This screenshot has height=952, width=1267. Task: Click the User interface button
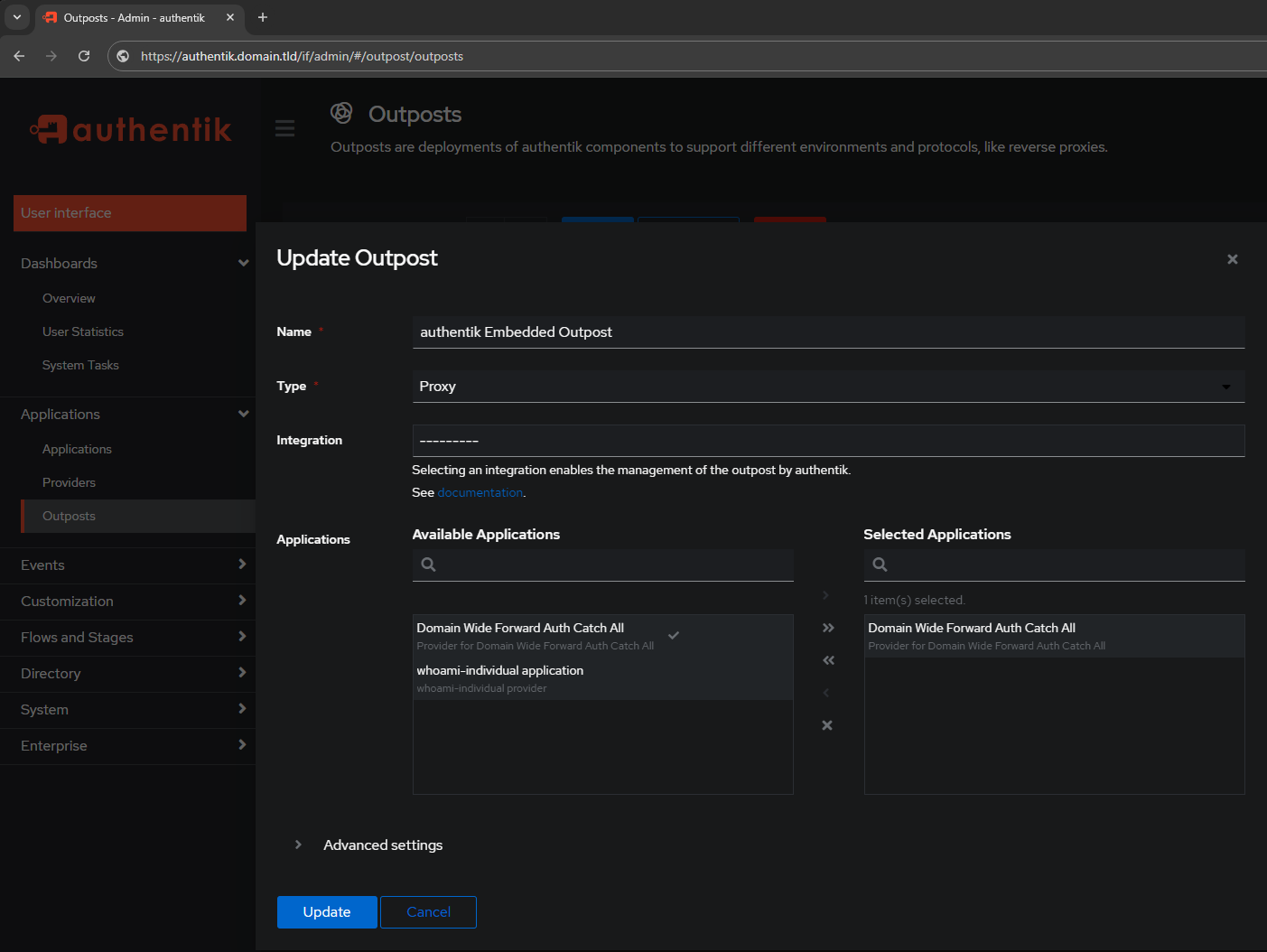click(130, 213)
